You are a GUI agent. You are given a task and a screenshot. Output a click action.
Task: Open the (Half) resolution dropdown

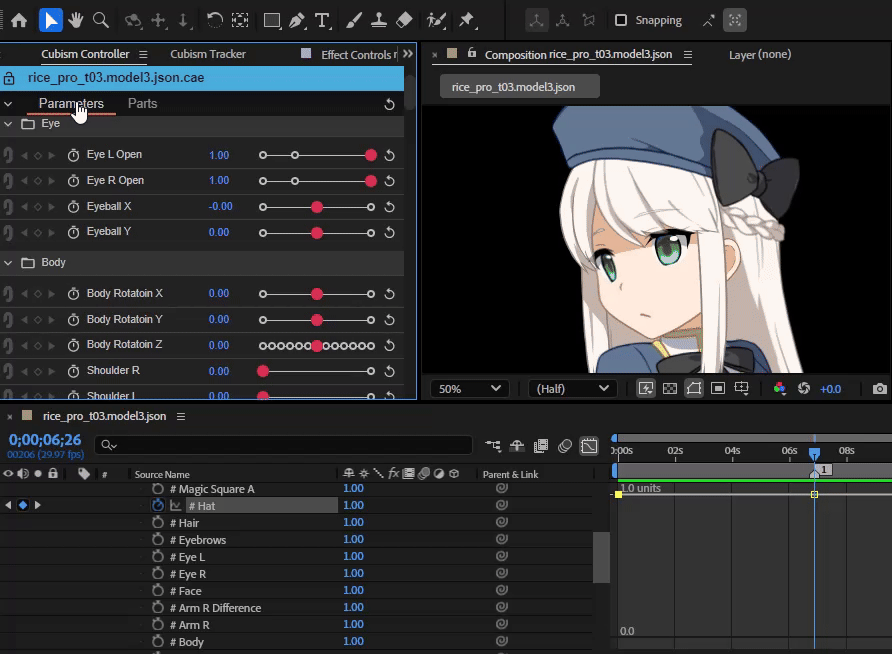coord(572,389)
